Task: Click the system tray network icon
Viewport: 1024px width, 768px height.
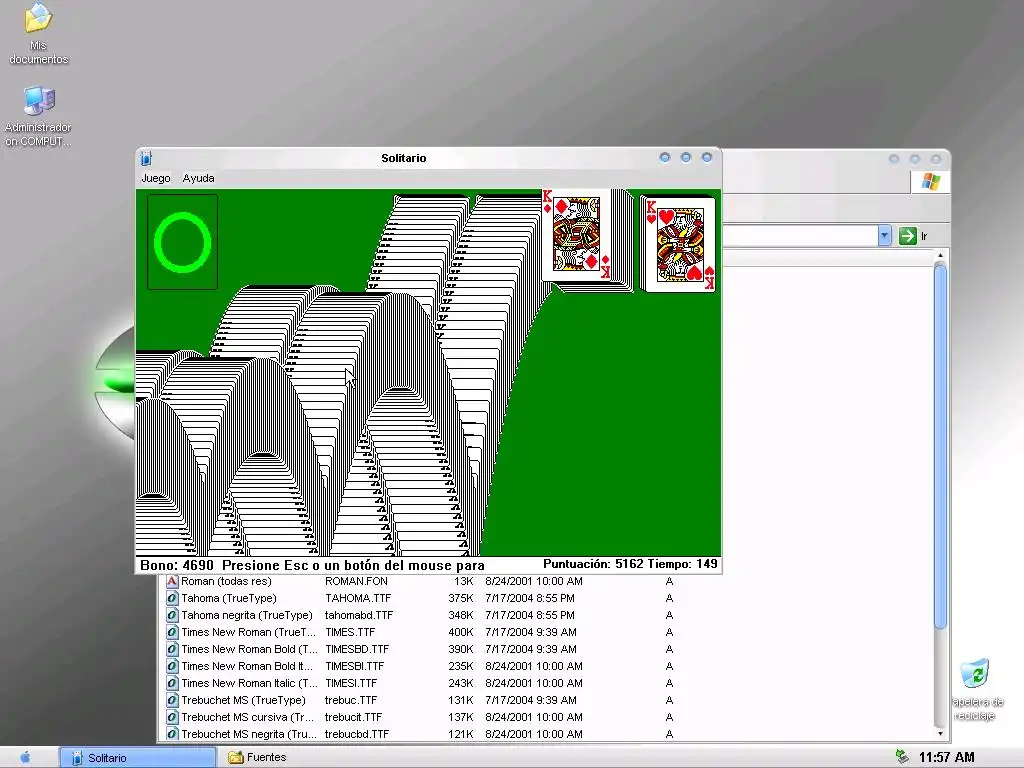Action: point(902,757)
